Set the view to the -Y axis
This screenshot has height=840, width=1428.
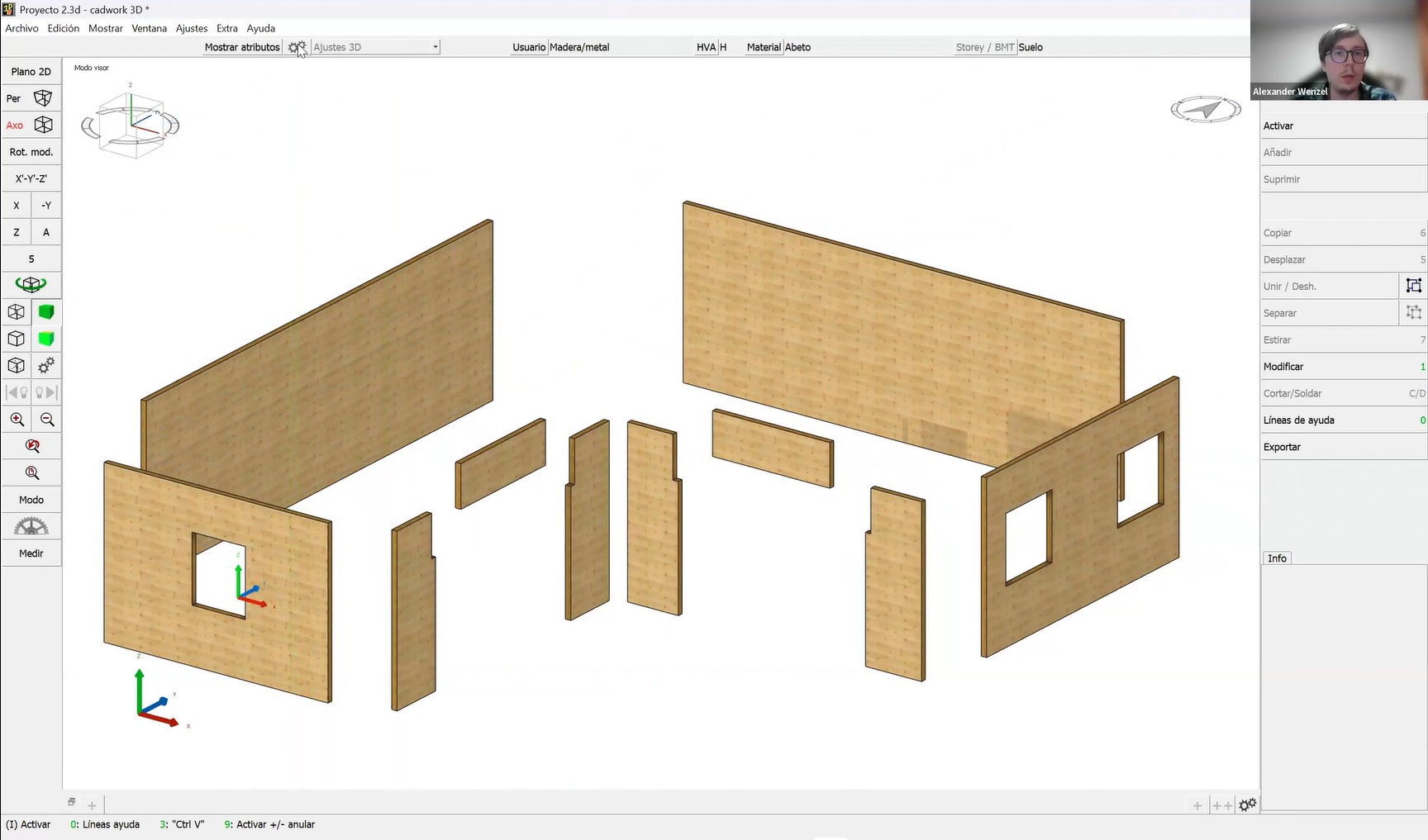46,206
